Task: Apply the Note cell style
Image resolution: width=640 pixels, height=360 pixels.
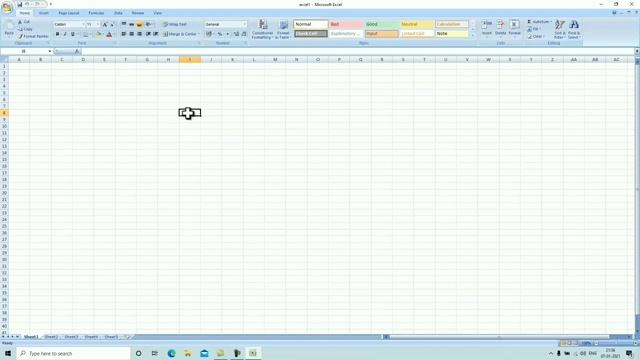Action: [452, 34]
